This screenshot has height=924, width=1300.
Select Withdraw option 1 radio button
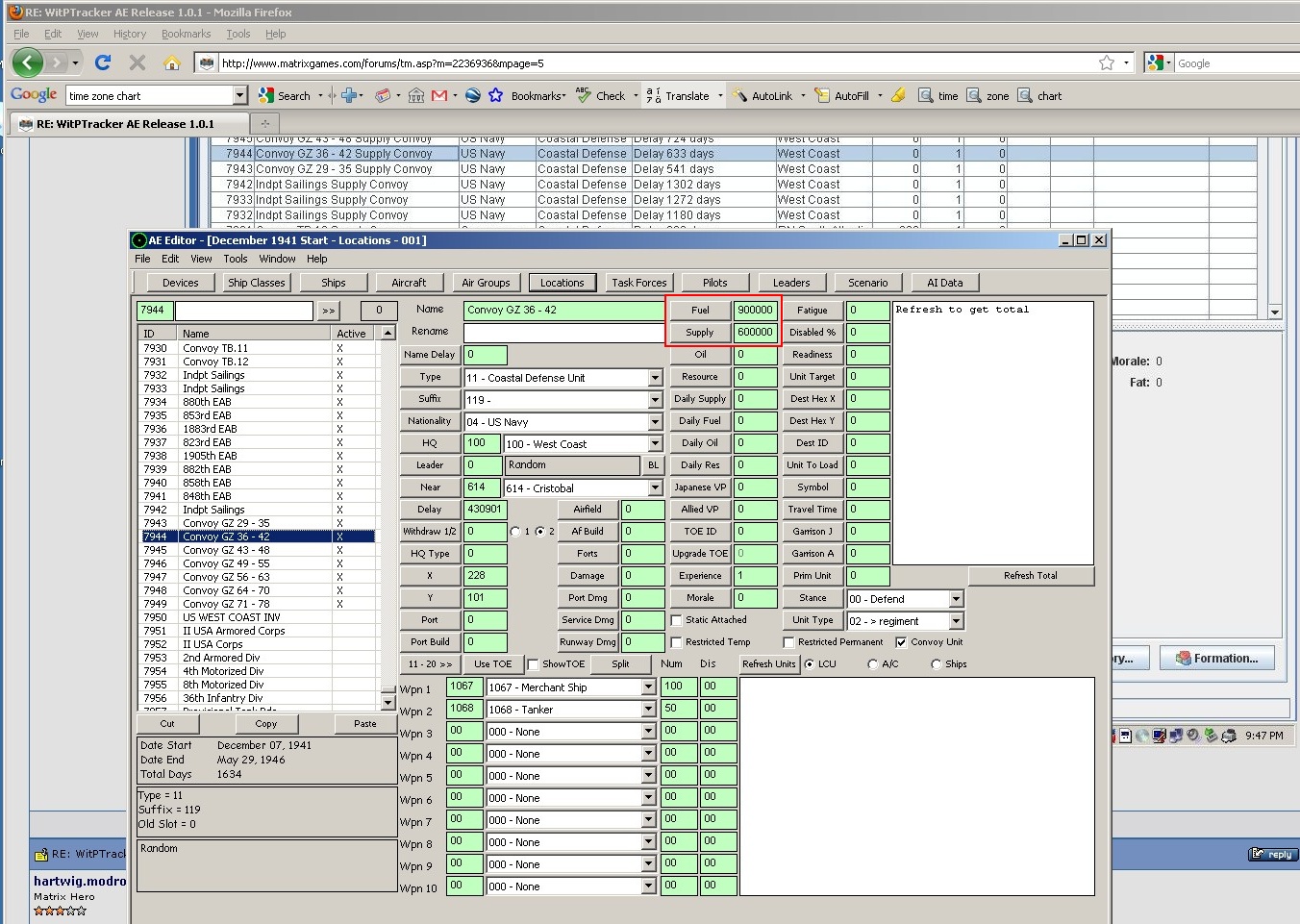pyautogui.click(x=515, y=532)
